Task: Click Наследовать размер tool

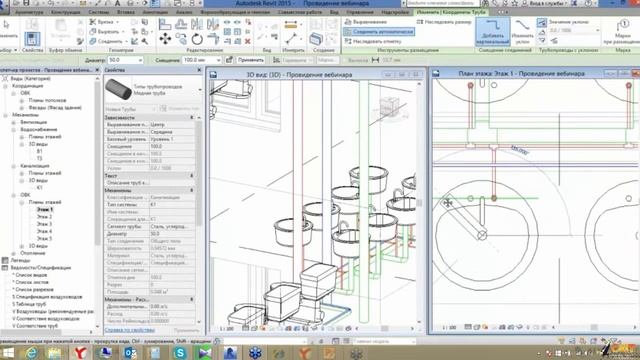Action: (444, 22)
